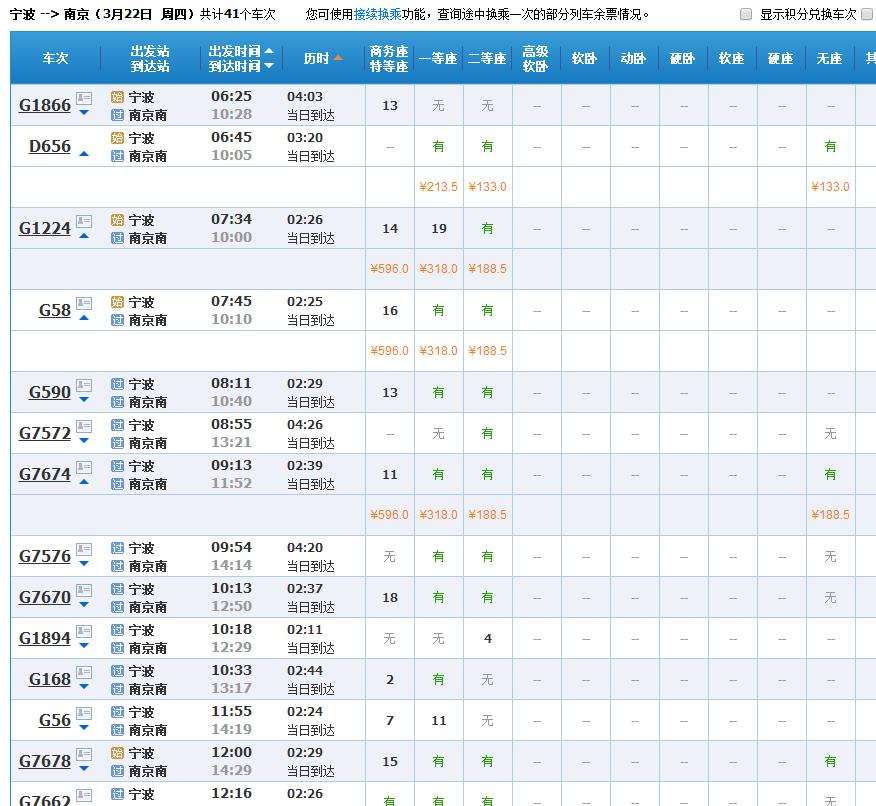Open the ID card icon next to G58
876x806 pixels.
click(x=84, y=303)
